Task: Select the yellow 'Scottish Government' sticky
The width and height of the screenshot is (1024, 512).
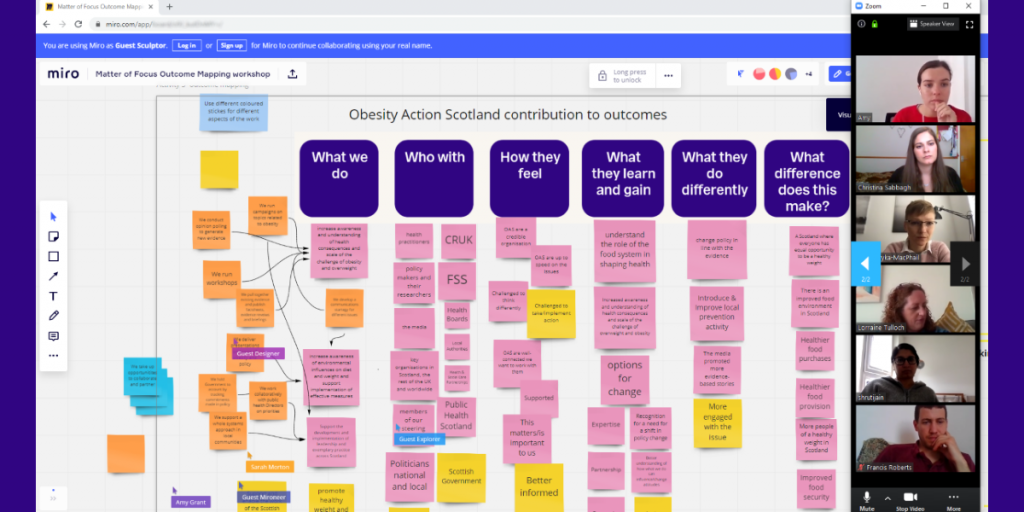Action: click(x=461, y=477)
